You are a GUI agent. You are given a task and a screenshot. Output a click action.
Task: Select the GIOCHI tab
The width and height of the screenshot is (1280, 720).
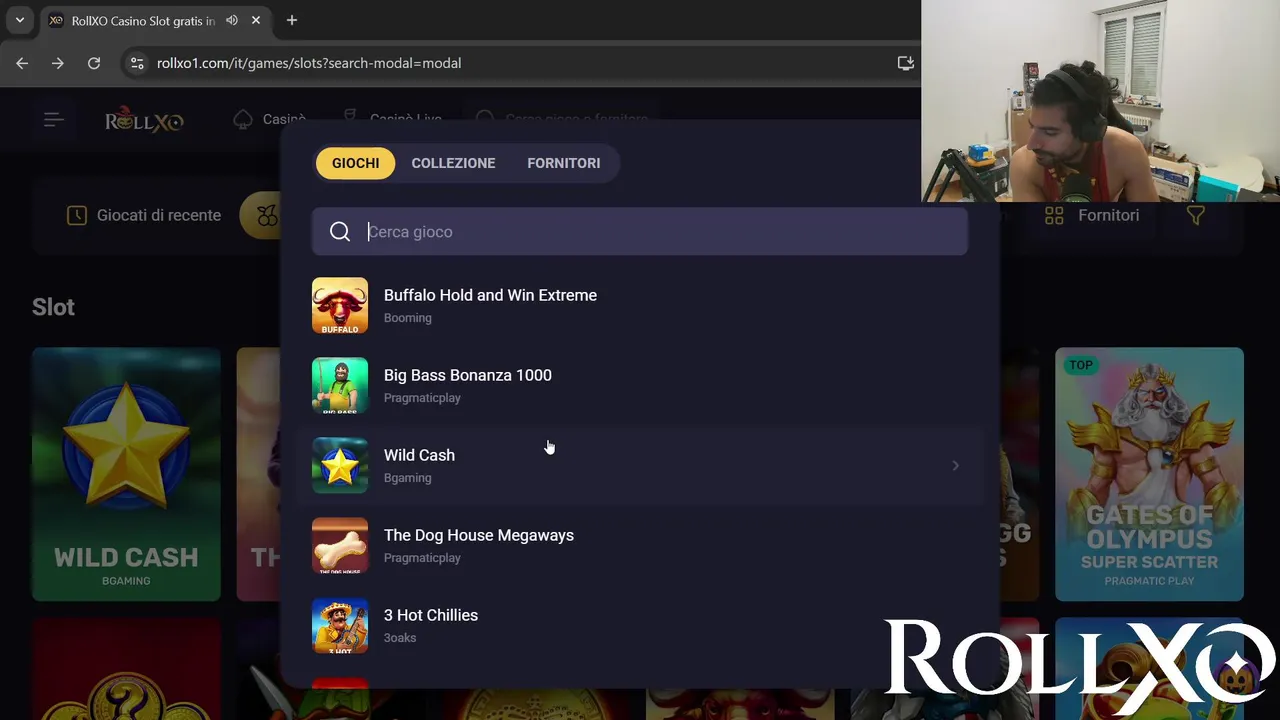(x=355, y=163)
